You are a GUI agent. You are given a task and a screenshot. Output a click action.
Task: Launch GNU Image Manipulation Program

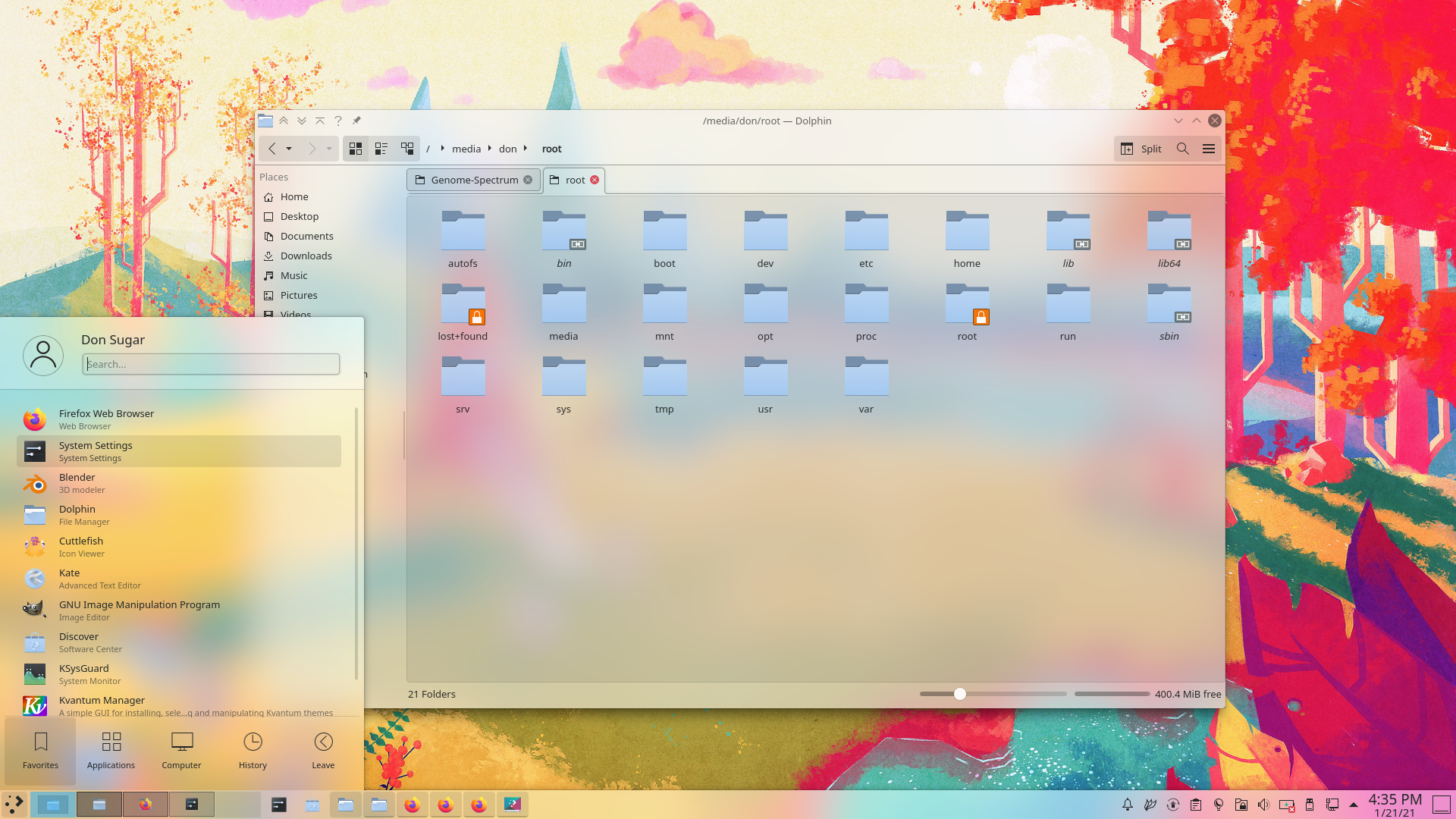(179, 610)
